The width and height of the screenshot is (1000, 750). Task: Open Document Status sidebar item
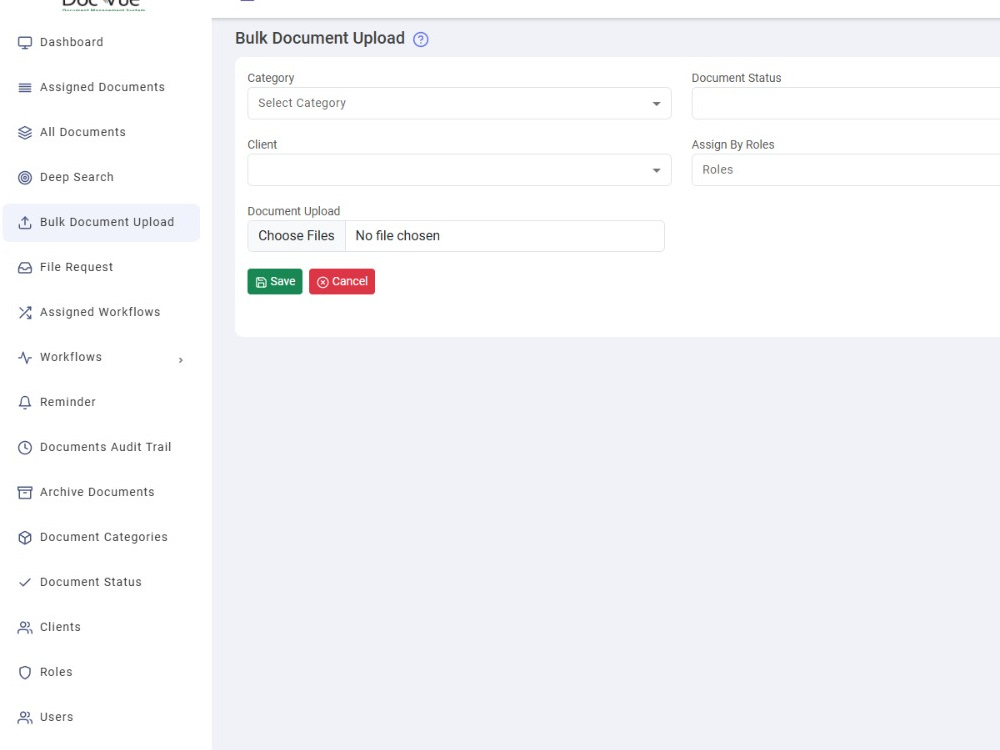[x=91, y=582]
